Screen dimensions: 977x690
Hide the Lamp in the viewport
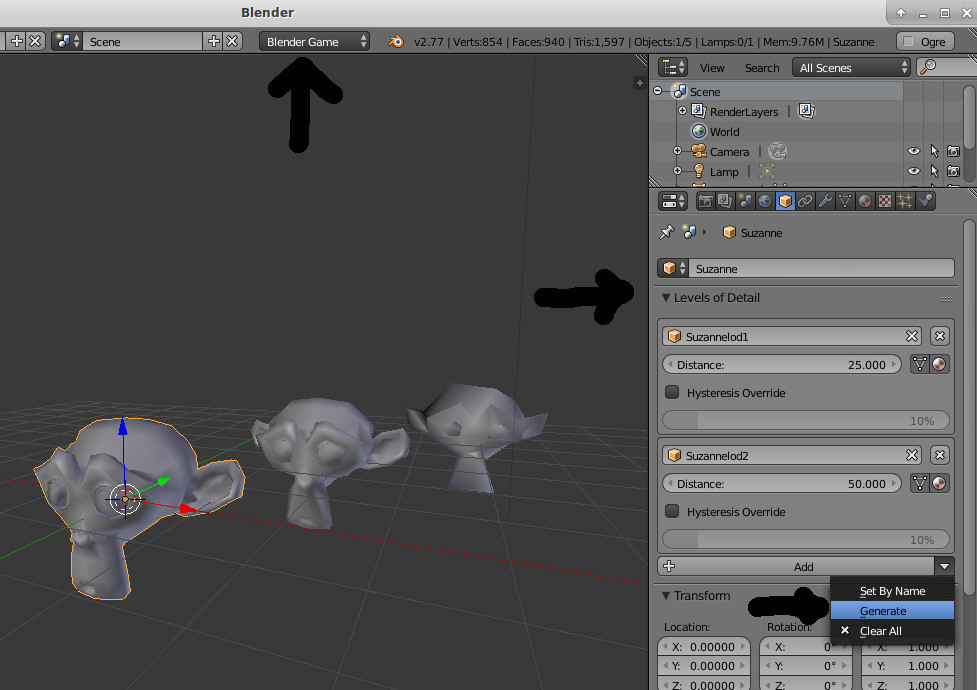[x=913, y=171]
